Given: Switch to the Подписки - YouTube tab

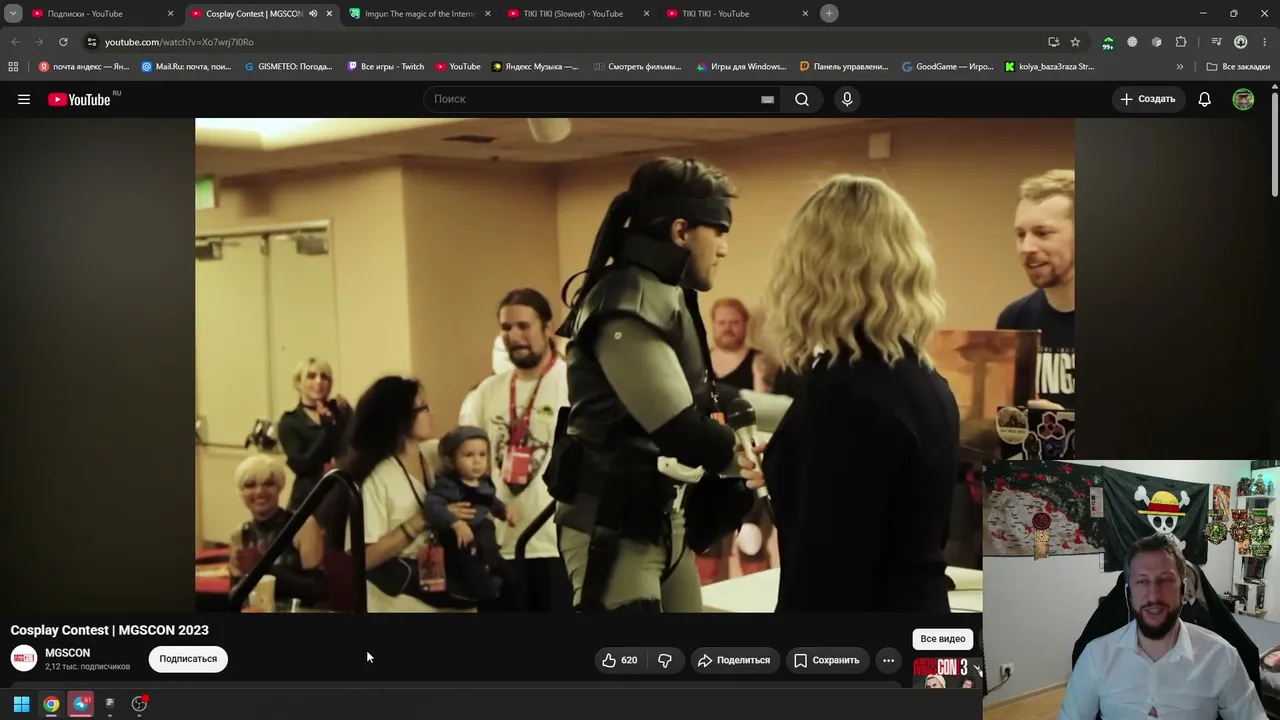Looking at the screenshot, I should coord(100,14).
